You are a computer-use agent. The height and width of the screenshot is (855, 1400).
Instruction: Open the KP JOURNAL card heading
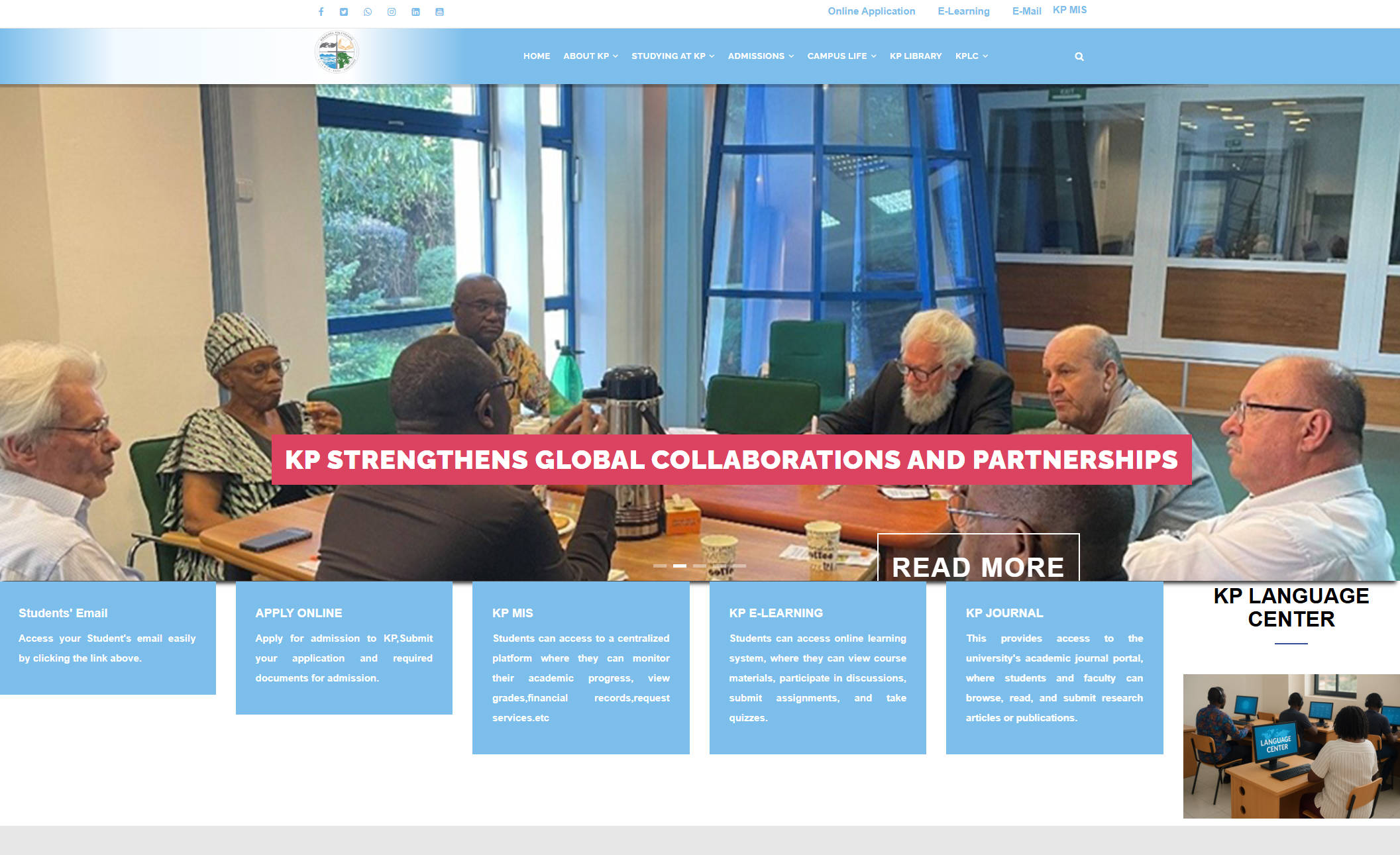pos(1004,613)
